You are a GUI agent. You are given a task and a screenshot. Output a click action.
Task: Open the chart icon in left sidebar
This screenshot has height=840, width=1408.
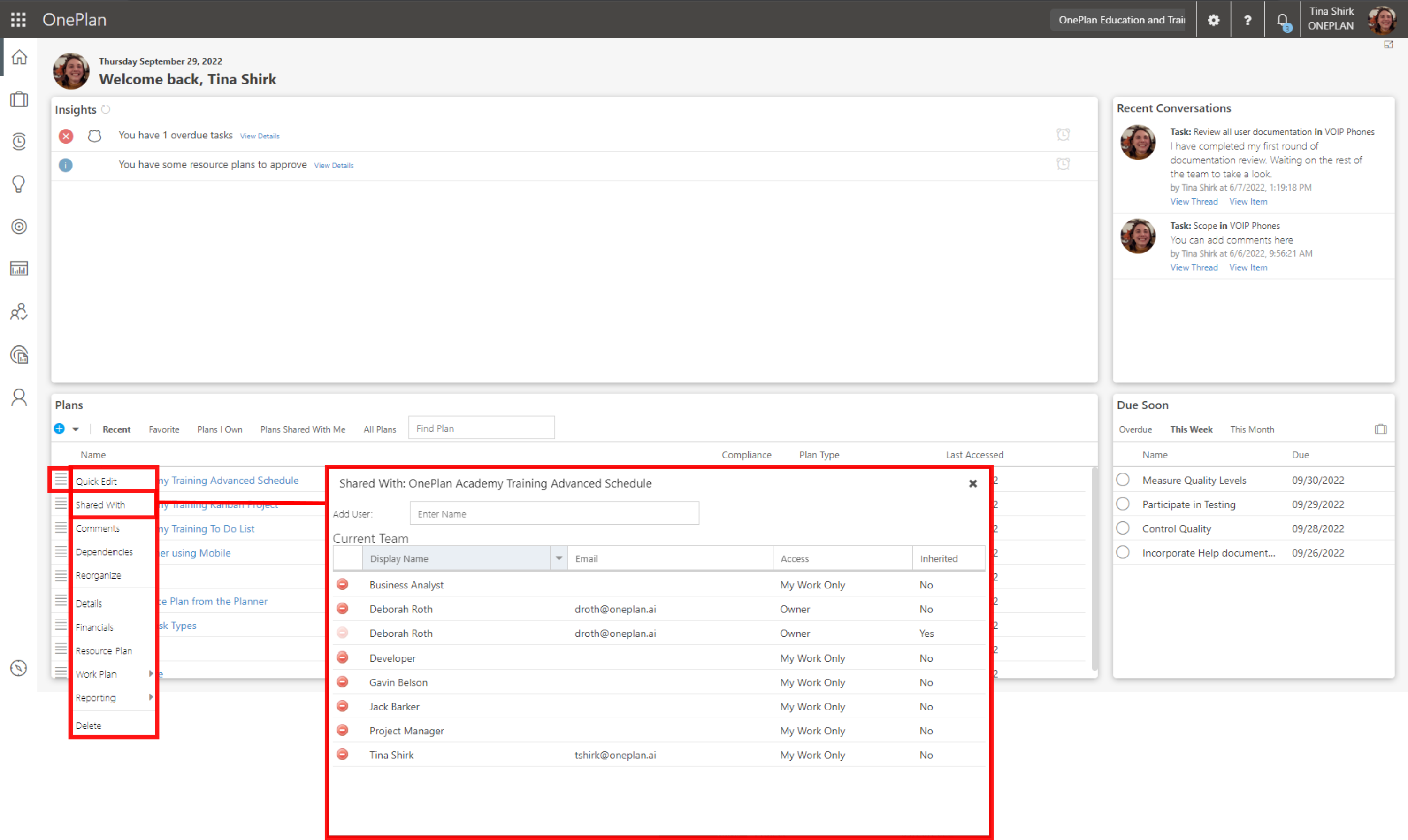coord(19,269)
